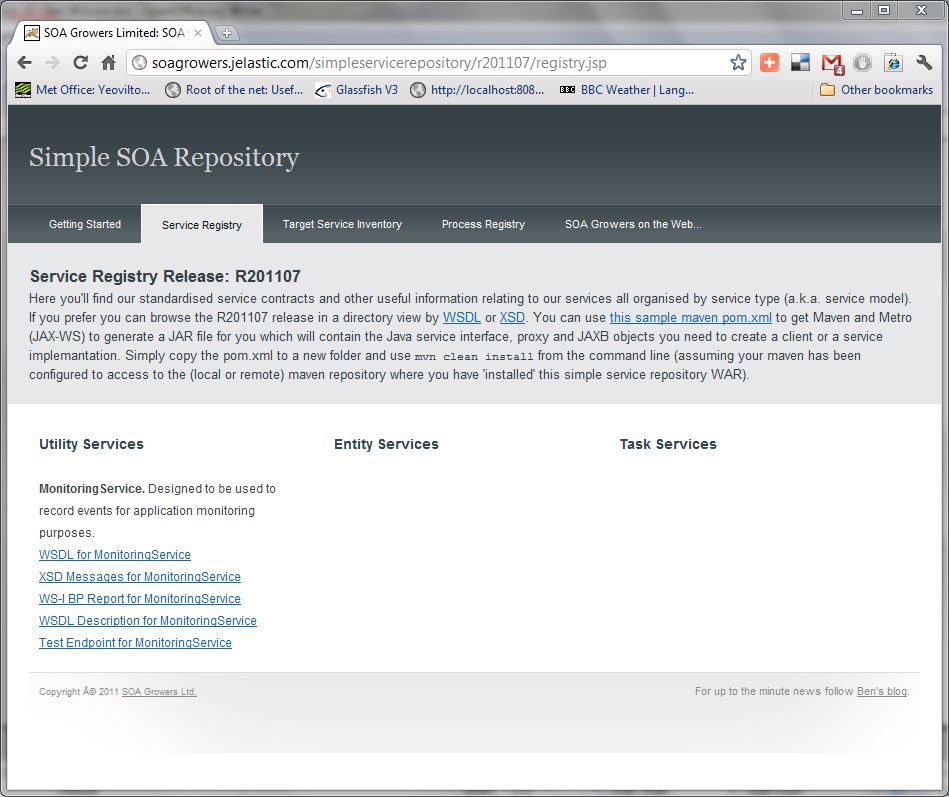Bookmark this page with the star icon
This screenshot has width=949, height=797.
coord(738,61)
